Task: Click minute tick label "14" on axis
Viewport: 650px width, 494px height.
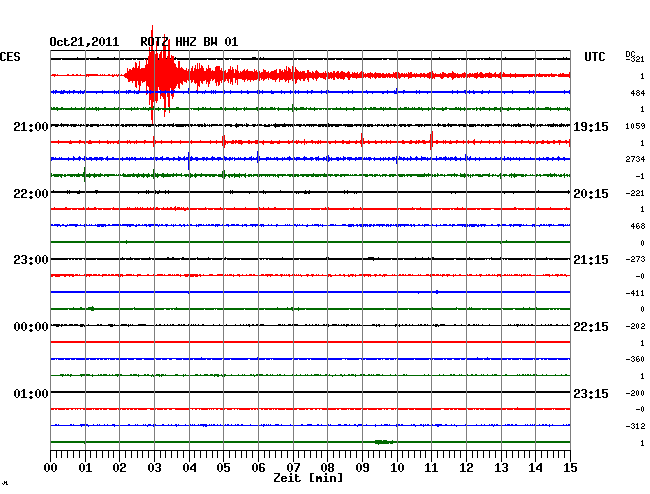Action: click(x=536, y=468)
